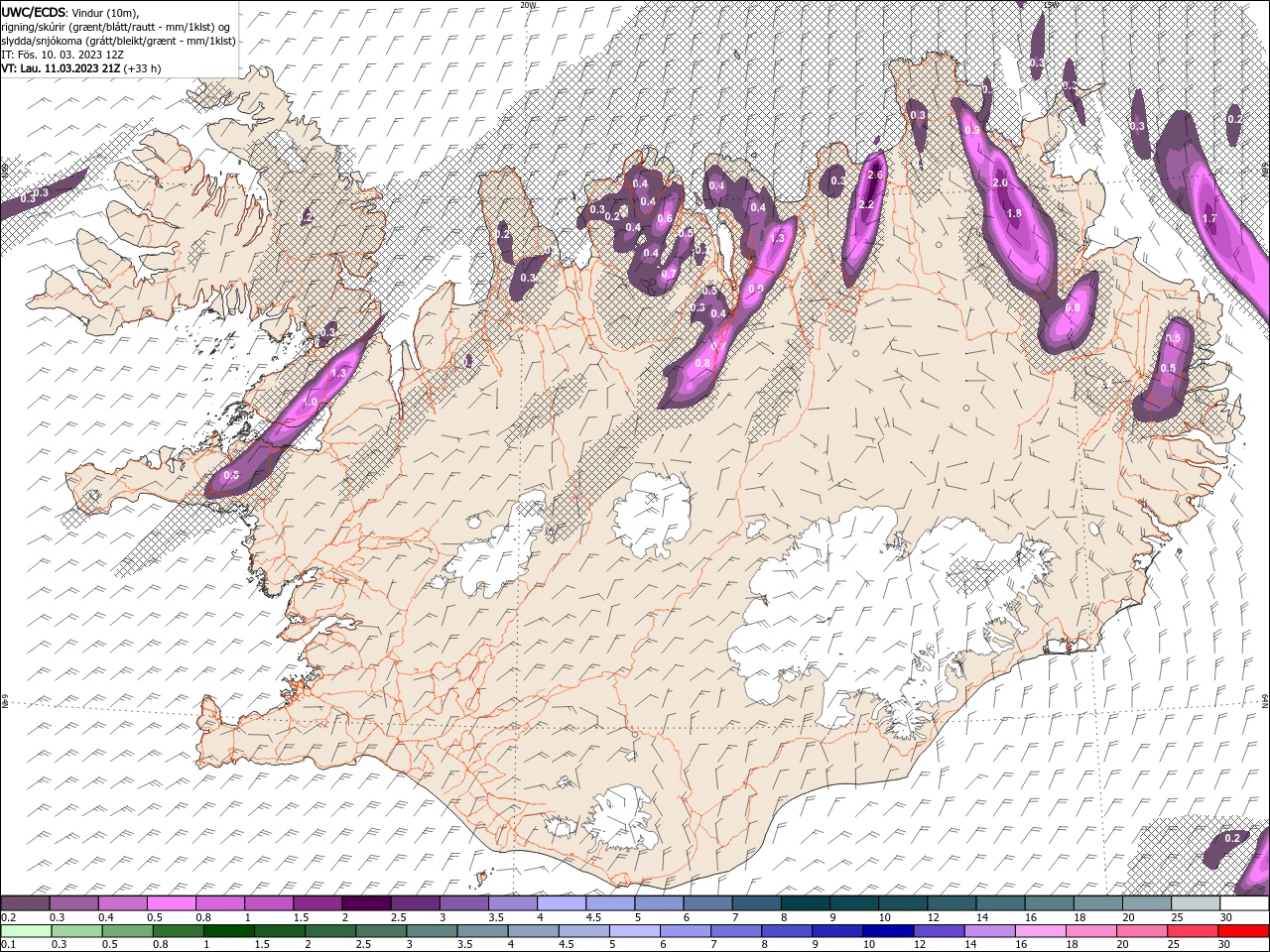This screenshot has width=1270, height=952.
Task: Click the 1.0 precipitation value on the map
Action: tap(310, 402)
